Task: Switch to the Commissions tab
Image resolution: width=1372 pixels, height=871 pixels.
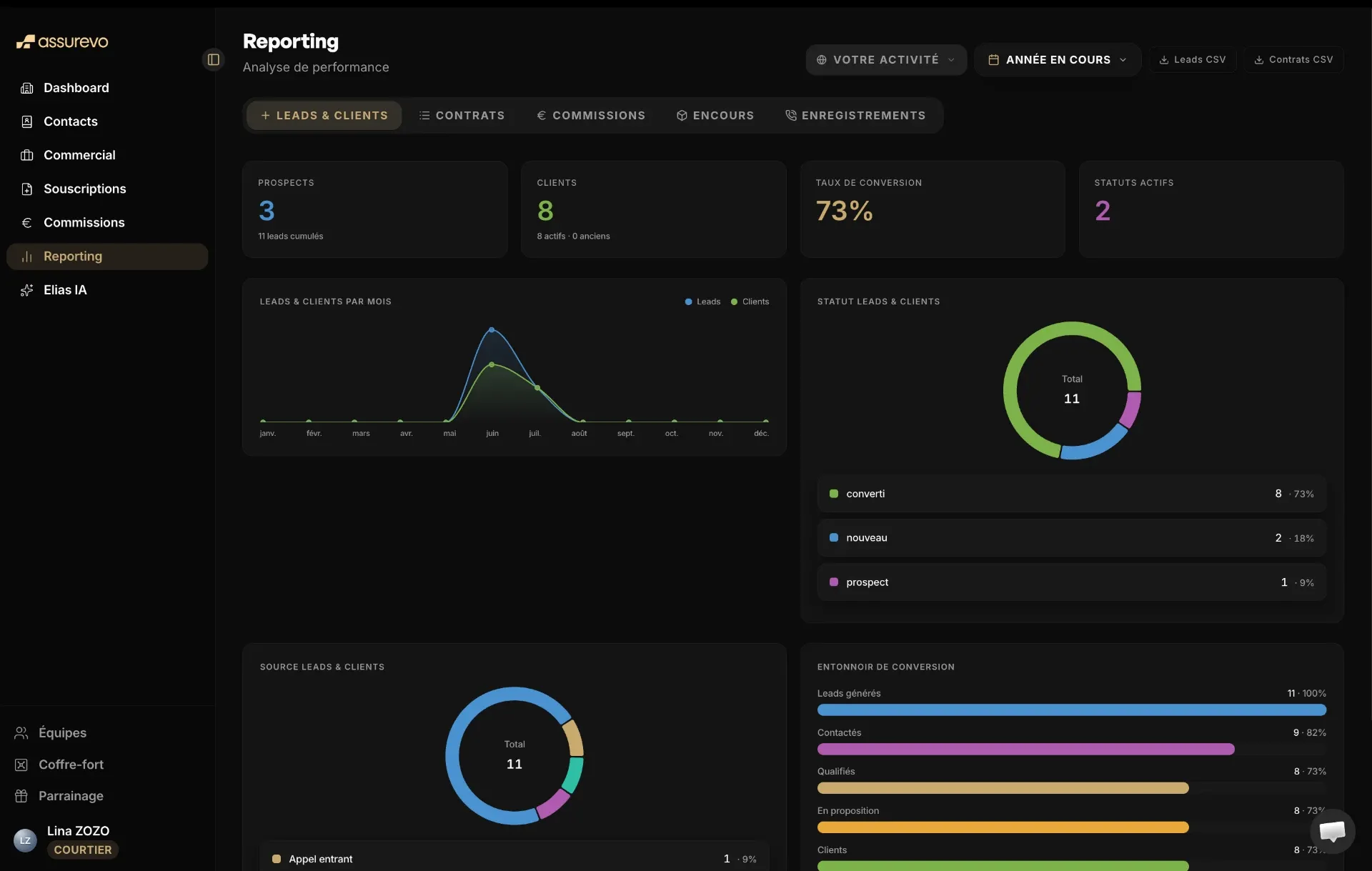Action: tap(591, 115)
